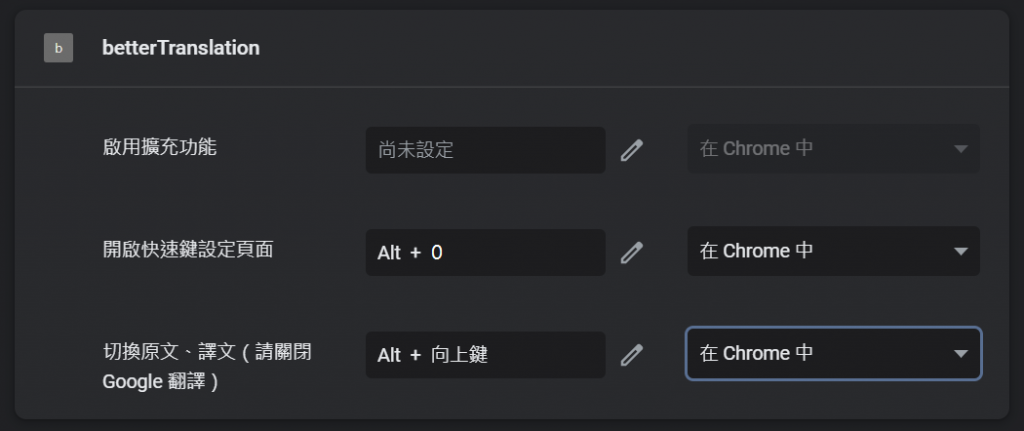Image resolution: width=1024 pixels, height=431 pixels.
Task: Click the 啟用擴充功能 label
Action: 159,148
